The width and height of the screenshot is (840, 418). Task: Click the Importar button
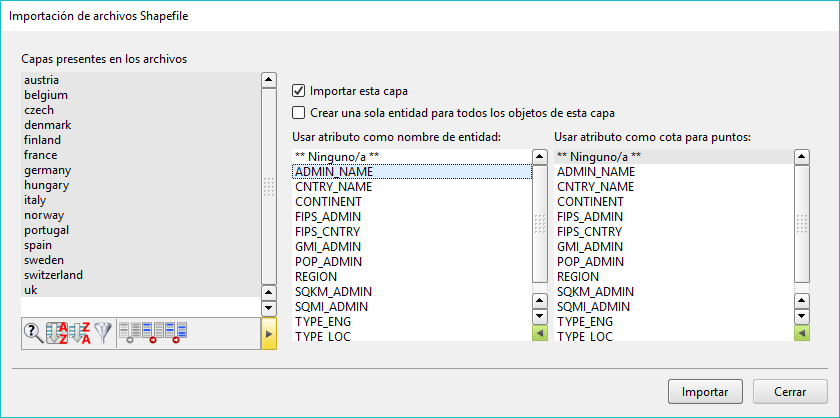pyautogui.click(x=705, y=392)
